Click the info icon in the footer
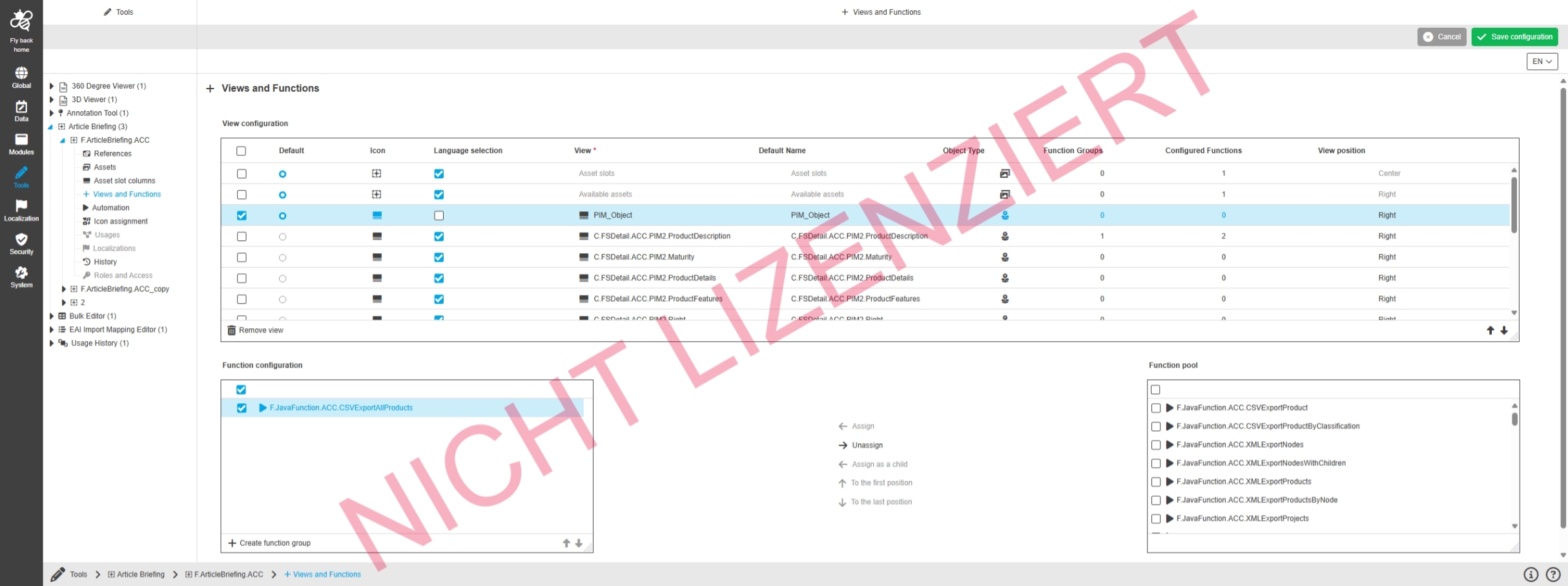The height and width of the screenshot is (586, 1568). [x=1531, y=574]
